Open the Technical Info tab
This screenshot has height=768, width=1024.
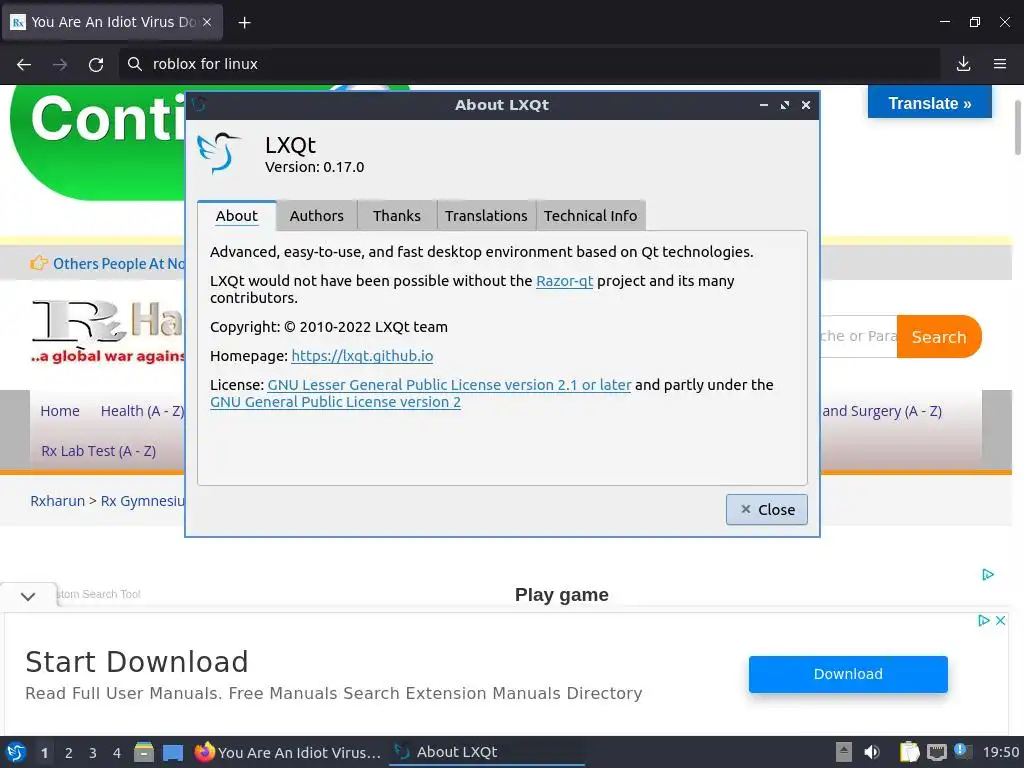(x=590, y=216)
